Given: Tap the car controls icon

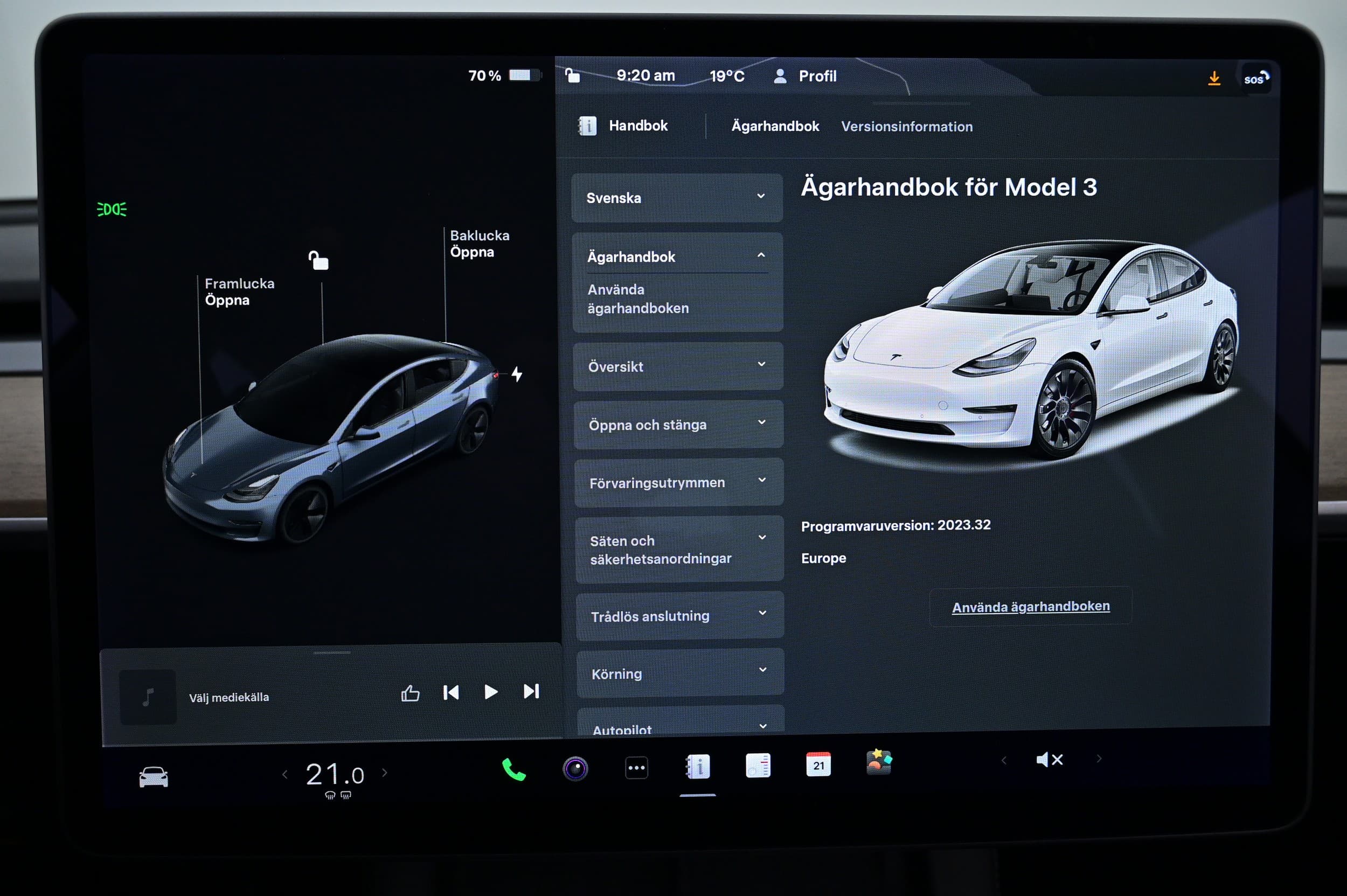Looking at the screenshot, I should 153,777.
